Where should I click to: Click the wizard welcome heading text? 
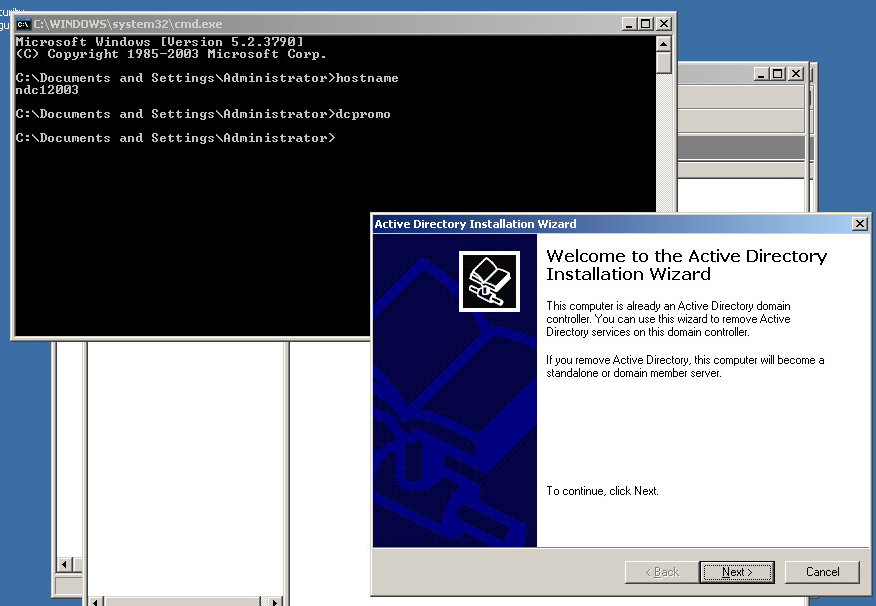pos(687,265)
